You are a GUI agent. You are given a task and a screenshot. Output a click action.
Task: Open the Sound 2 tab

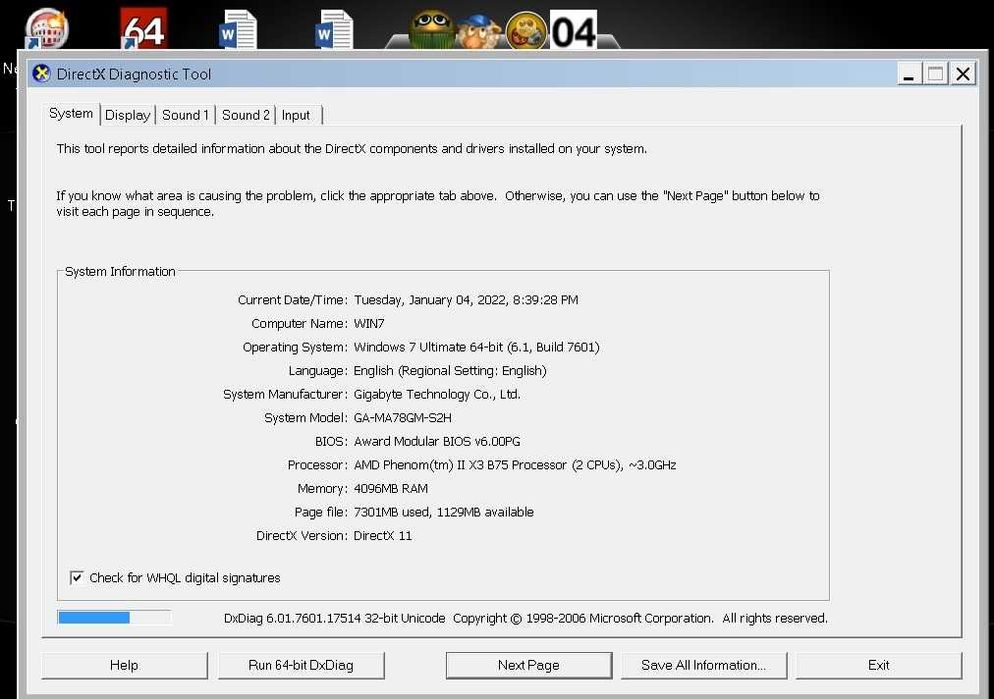(x=245, y=115)
